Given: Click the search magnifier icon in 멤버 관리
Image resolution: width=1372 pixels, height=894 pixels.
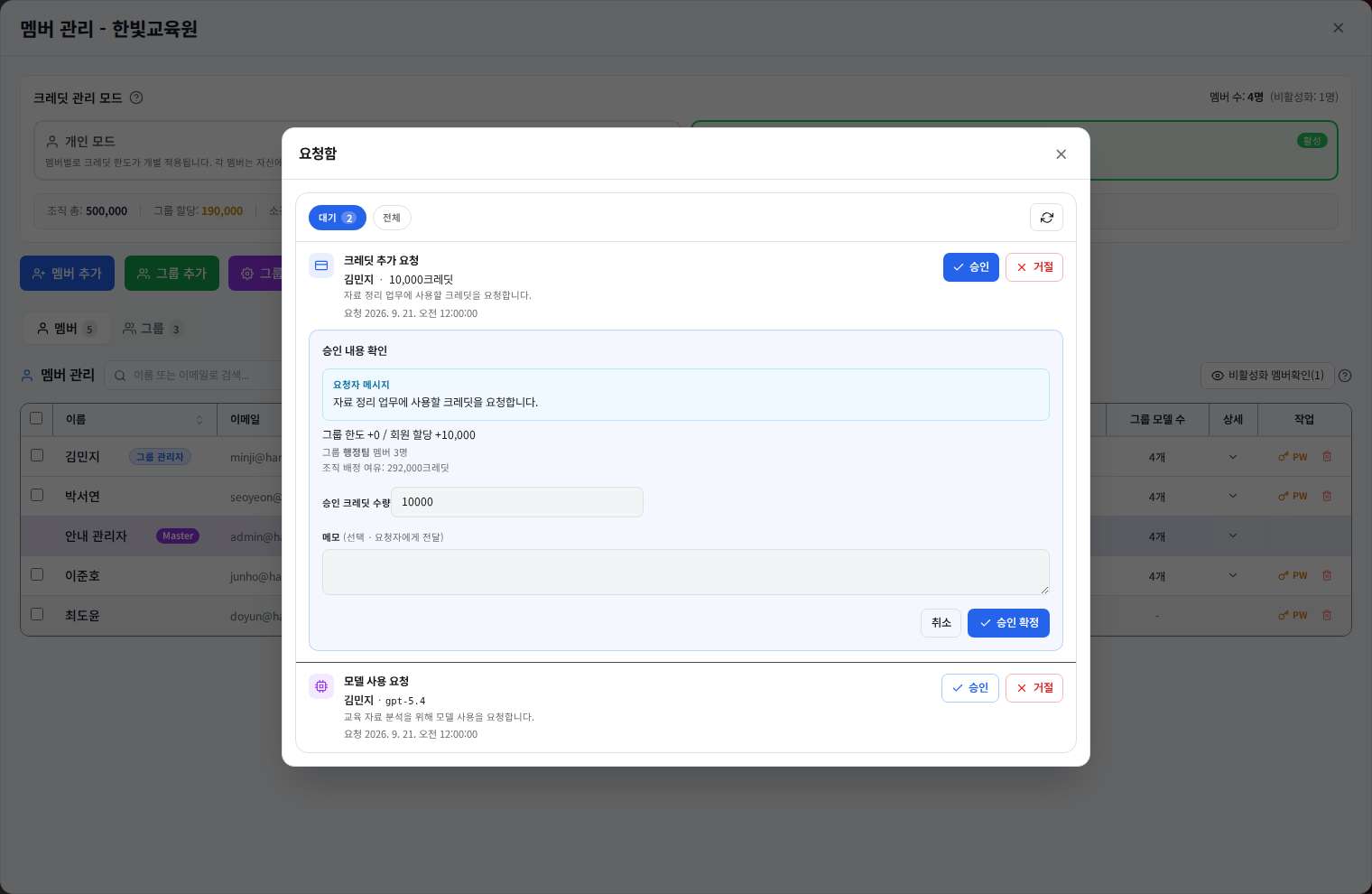Looking at the screenshot, I should click(119, 376).
